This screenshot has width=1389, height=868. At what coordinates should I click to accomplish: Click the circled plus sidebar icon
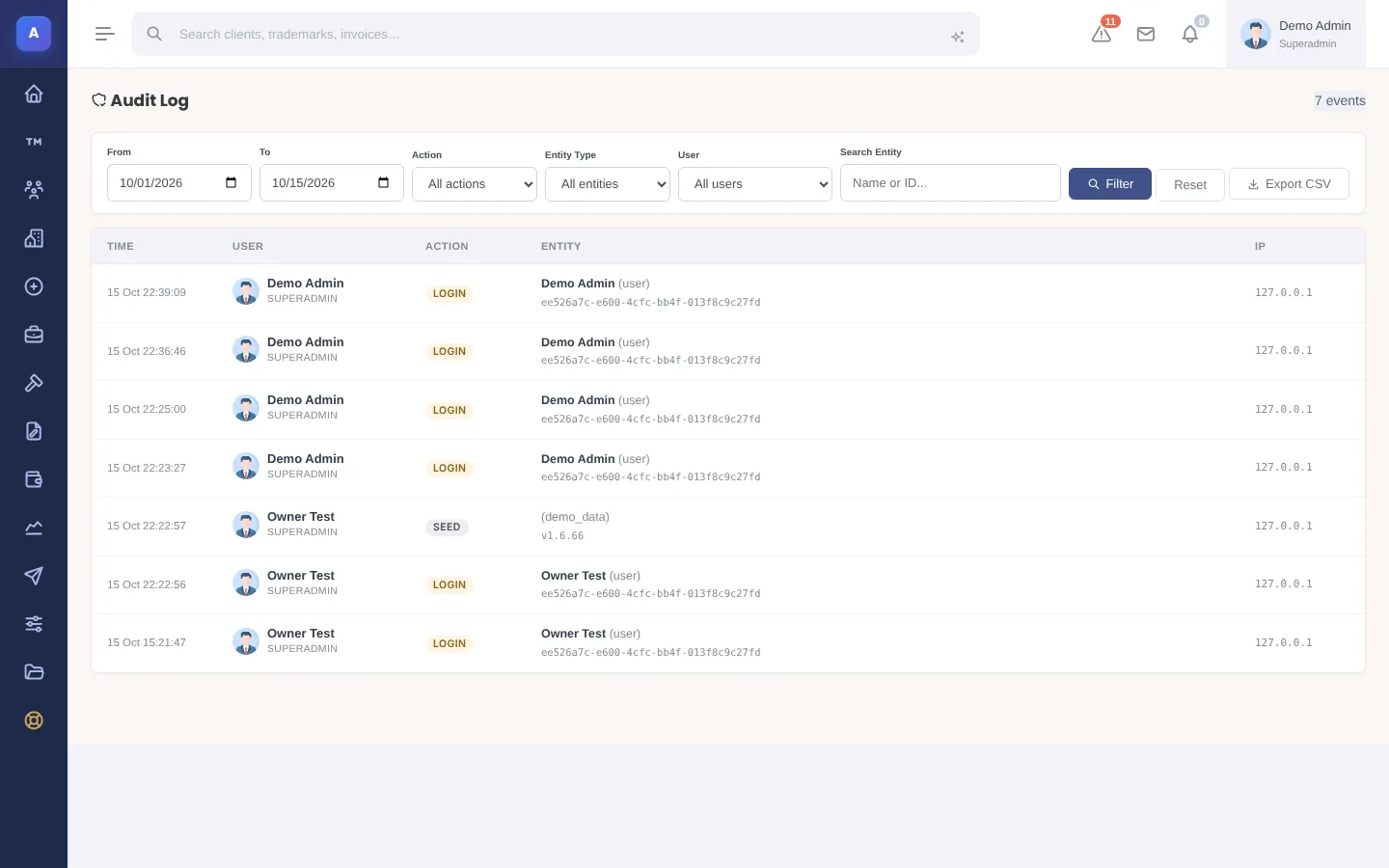pyautogui.click(x=34, y=286)
